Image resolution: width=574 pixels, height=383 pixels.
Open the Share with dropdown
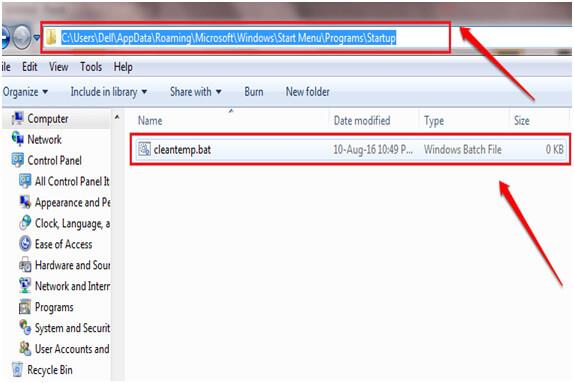[195, 92]
